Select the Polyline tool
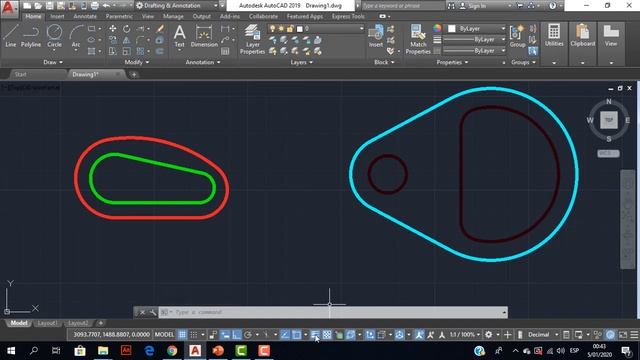The image size is (640, 360). [x=31, y=36]
